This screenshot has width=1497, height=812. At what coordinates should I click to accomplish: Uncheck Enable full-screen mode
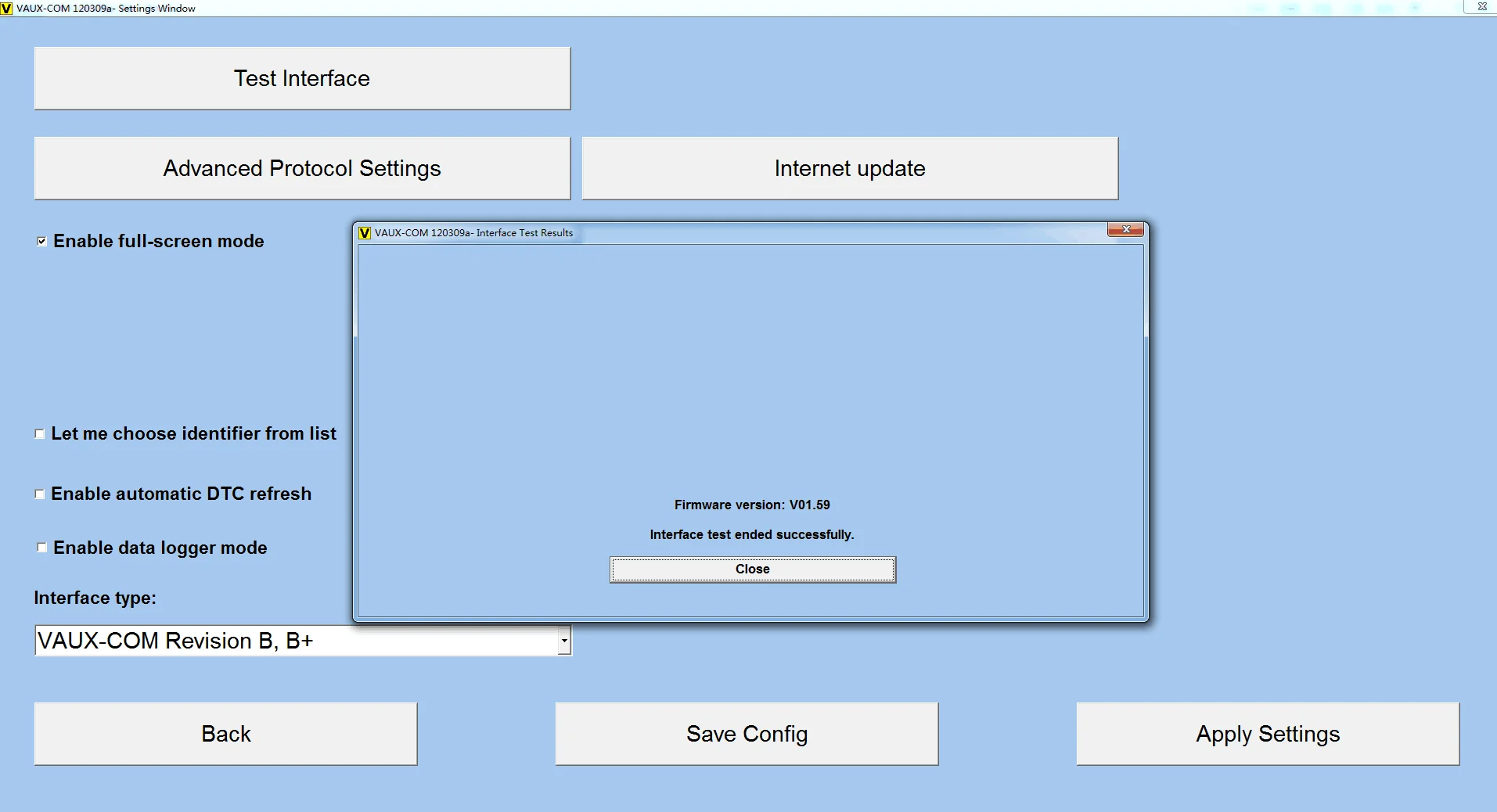41,241
